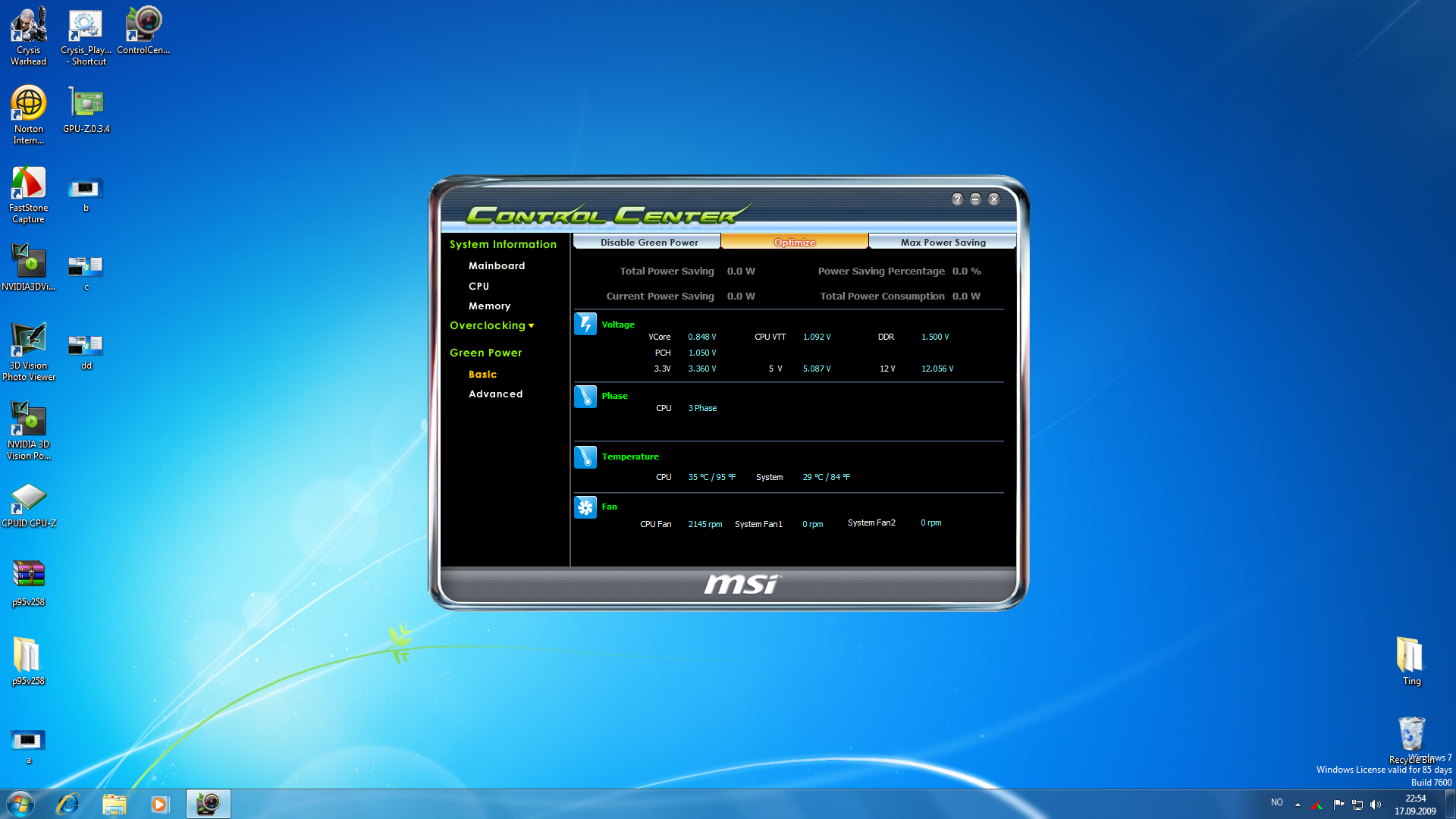Enable Max Power Saving mode

coord(943,243)
